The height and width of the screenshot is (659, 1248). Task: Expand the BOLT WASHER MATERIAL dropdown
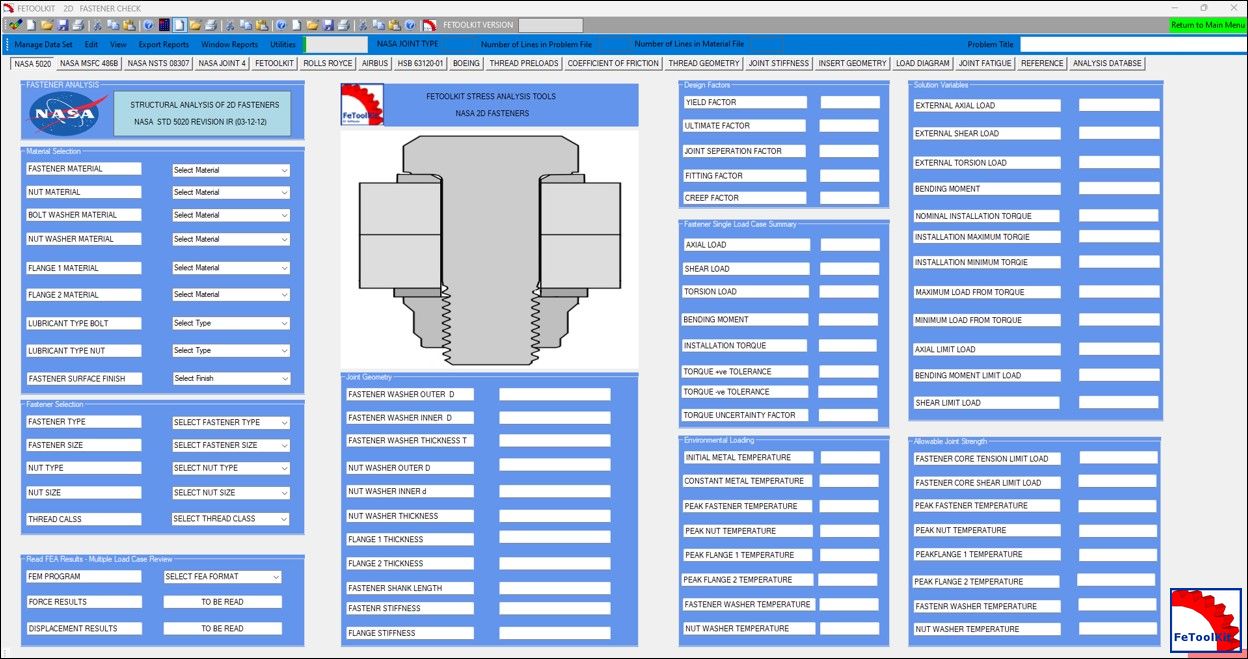(x=231, y=215)
